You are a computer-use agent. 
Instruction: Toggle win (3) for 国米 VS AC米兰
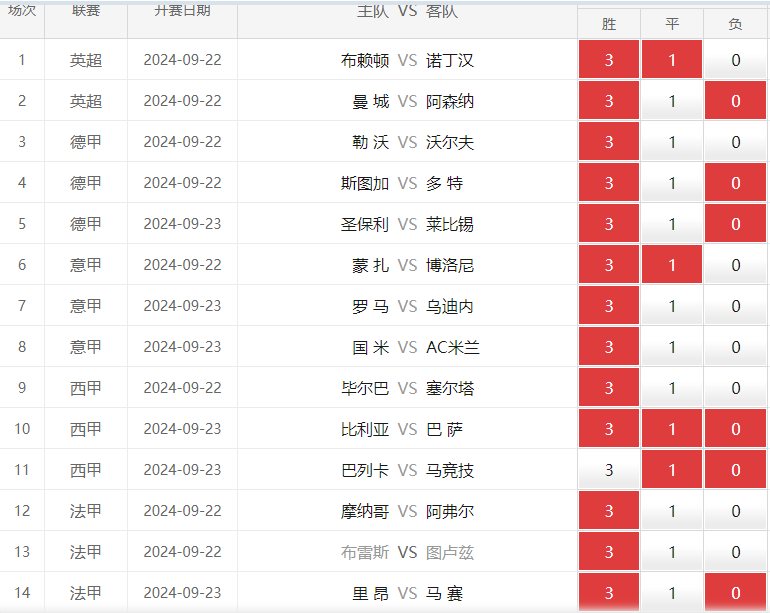tap(609, 347)
